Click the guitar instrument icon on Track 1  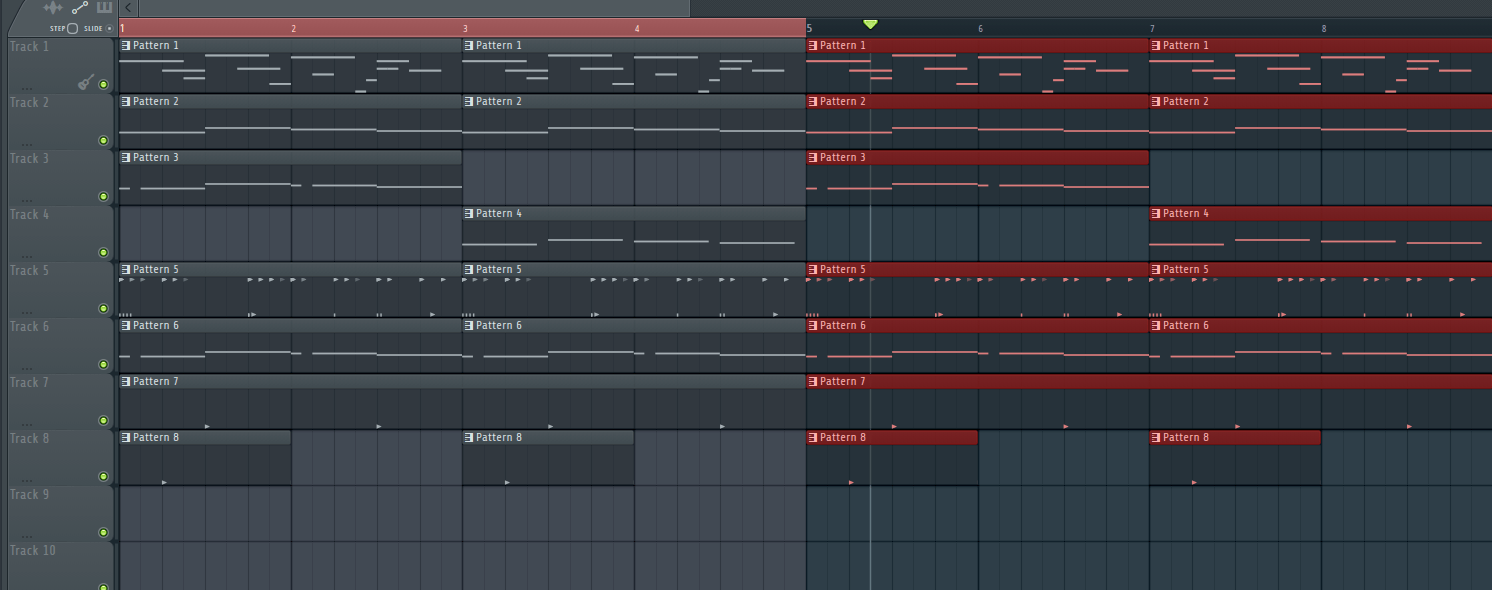(88, 83)
